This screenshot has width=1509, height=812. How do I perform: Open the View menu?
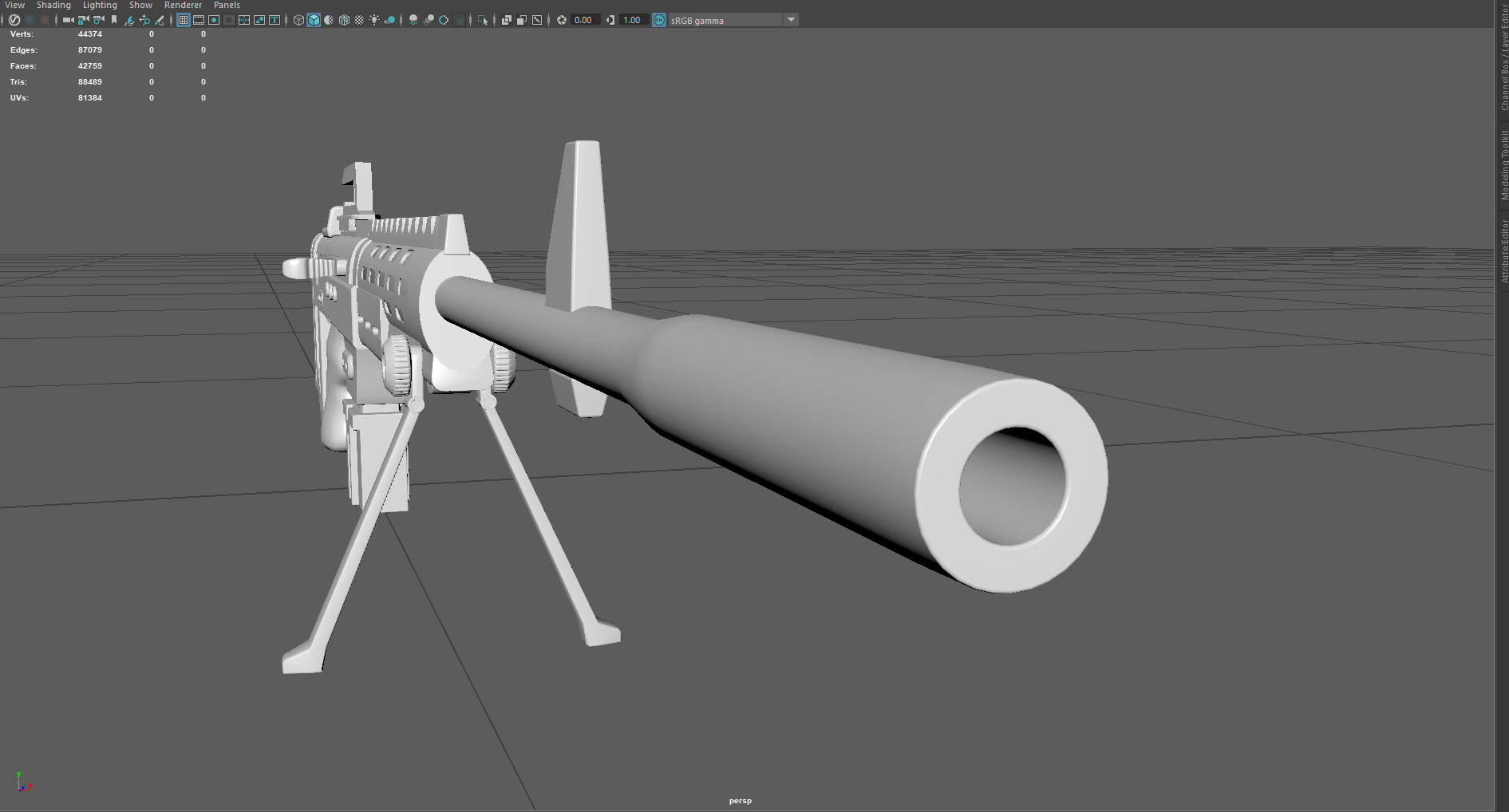[x=14, y=5]
